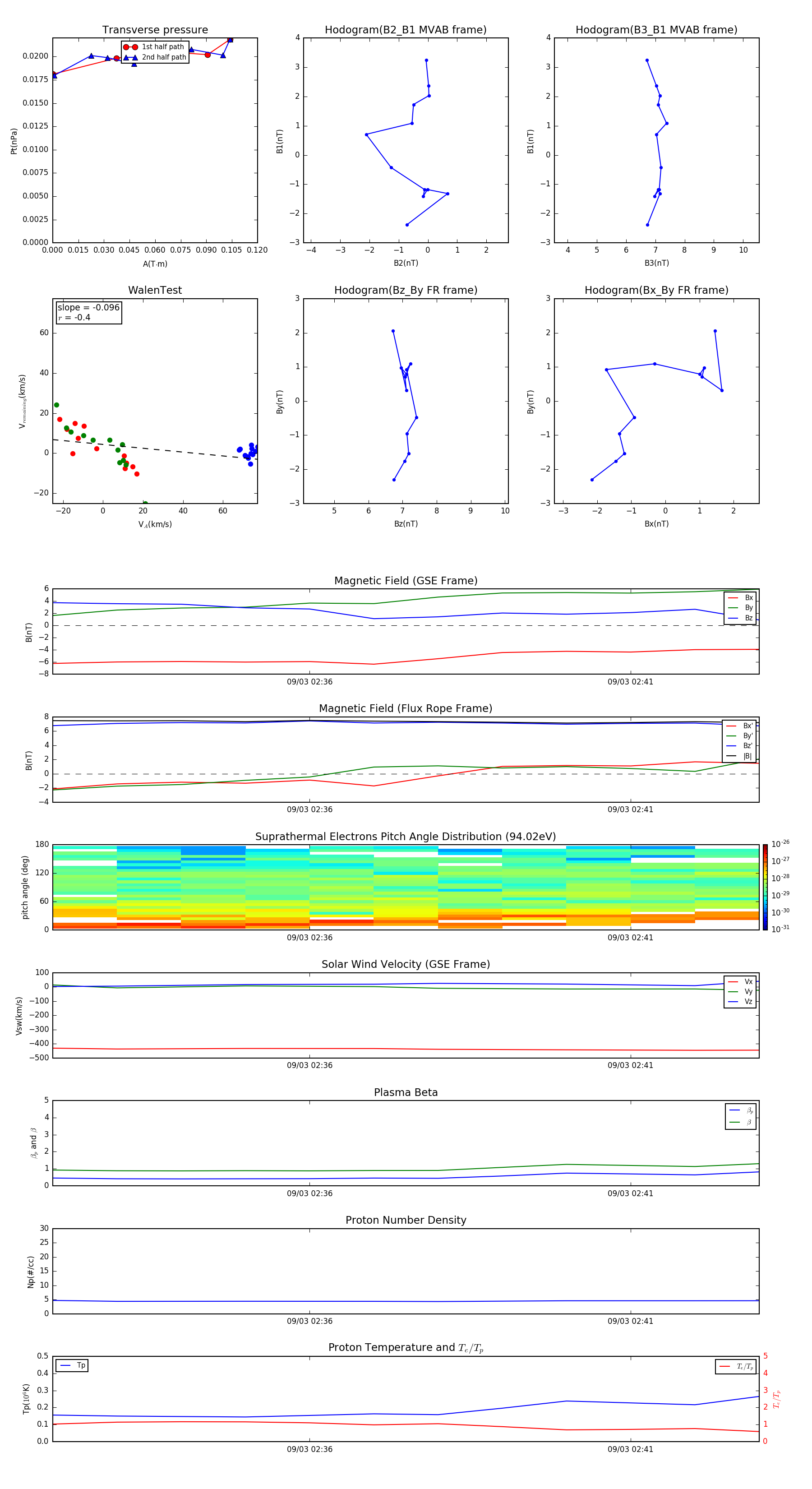The width and height of the screenshot is (812, 1489).
Task: Click the pitch angle colorbar
Action: tap(765, 887)
